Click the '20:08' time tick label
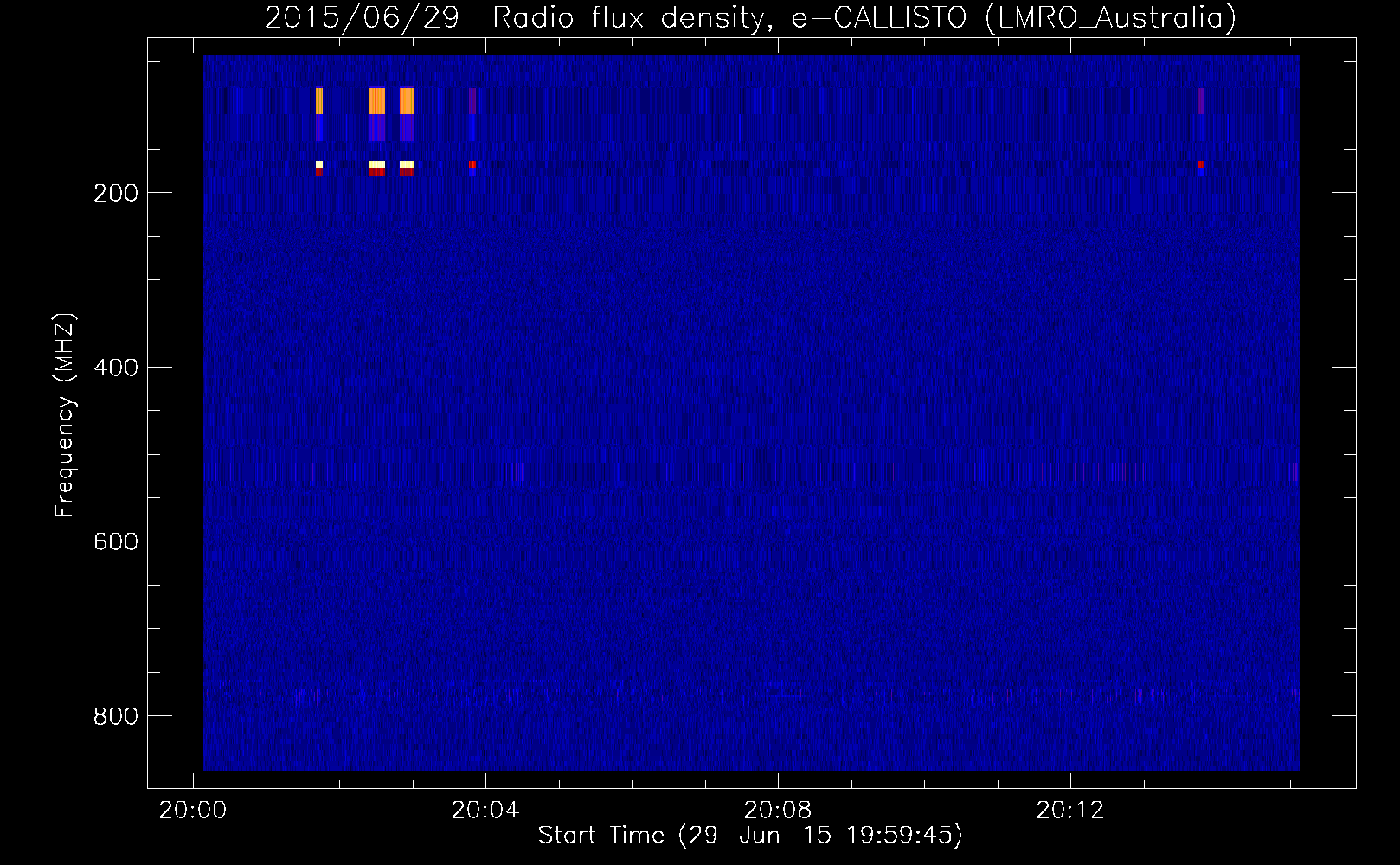The height and width of the screenshot is (865, 1400). pos(778,810)
